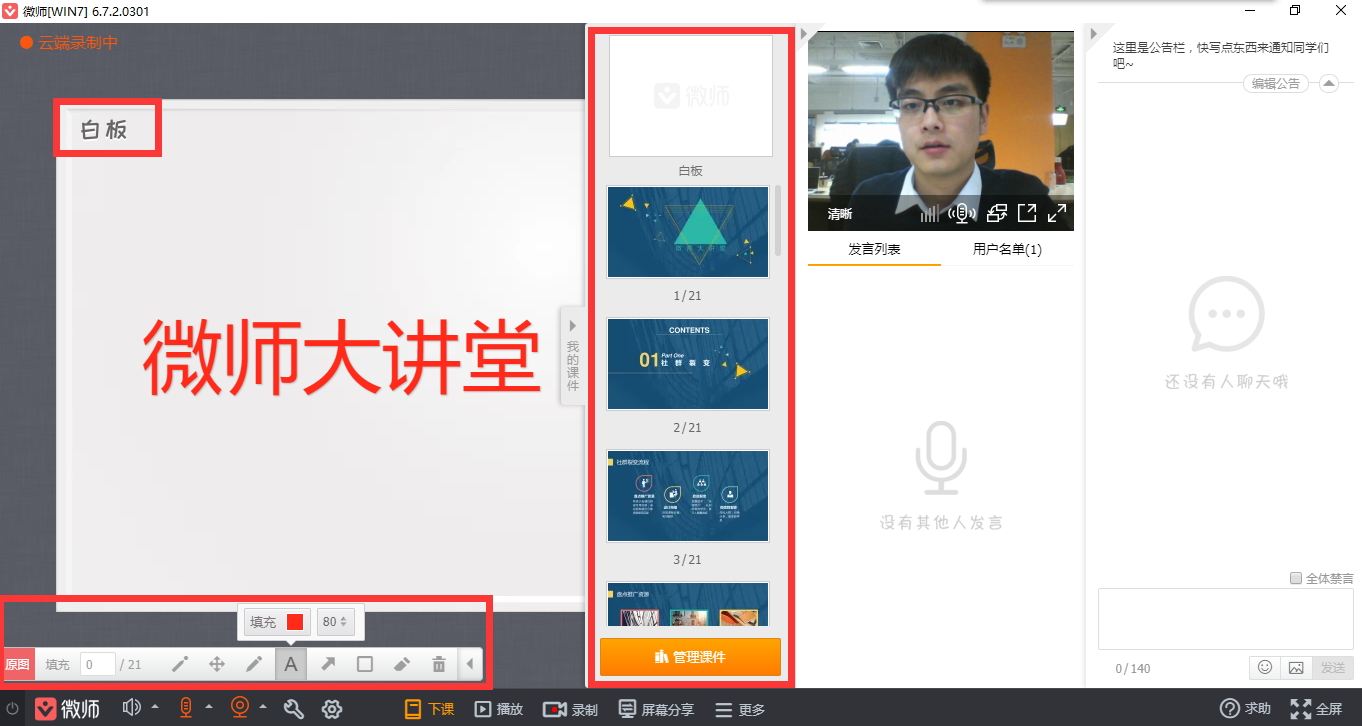Switch to the 发言列表 tab
The height and width of the screenshot is (726, 1362).
(875, 249)
